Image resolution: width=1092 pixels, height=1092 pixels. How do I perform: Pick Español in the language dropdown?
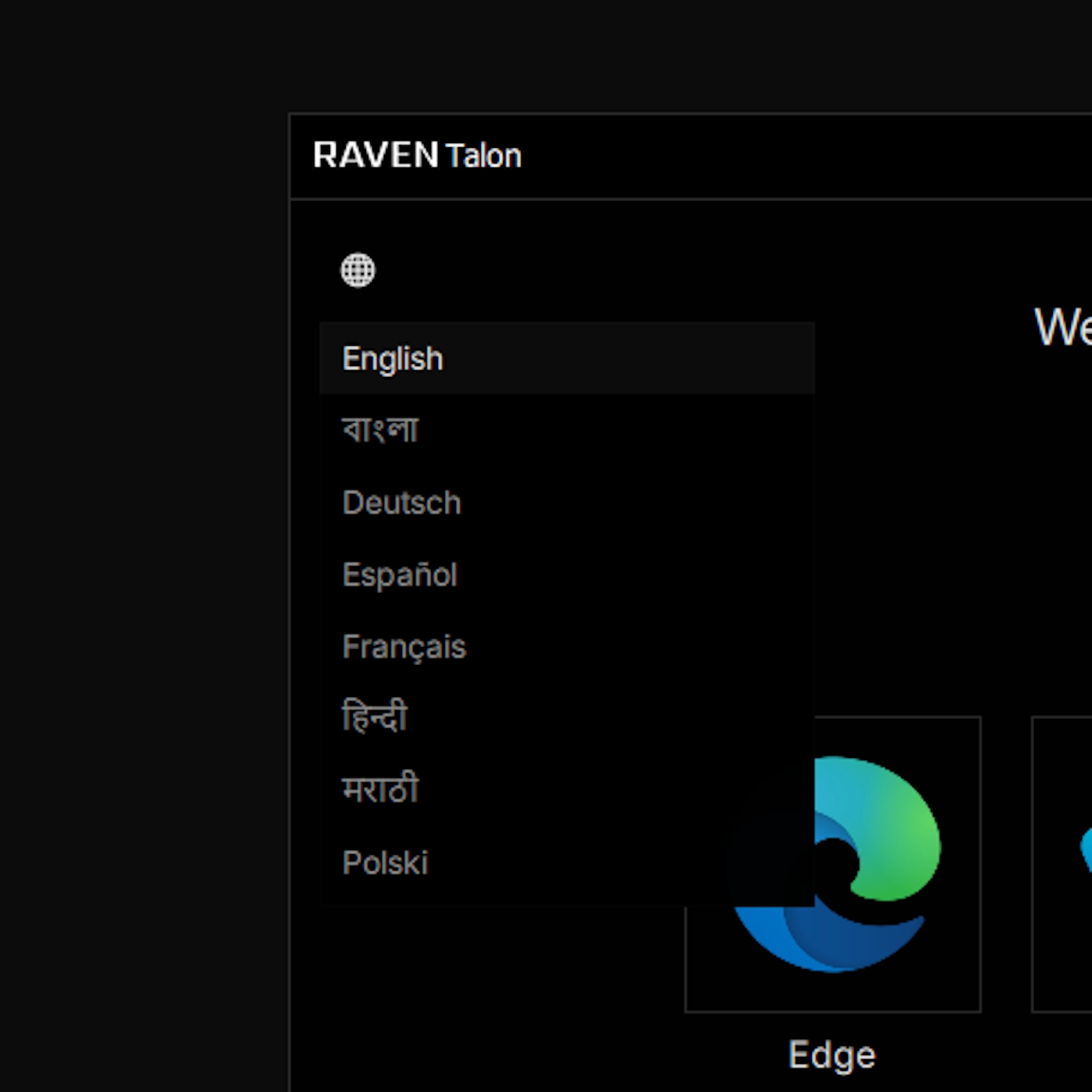(x=567, y=574)
